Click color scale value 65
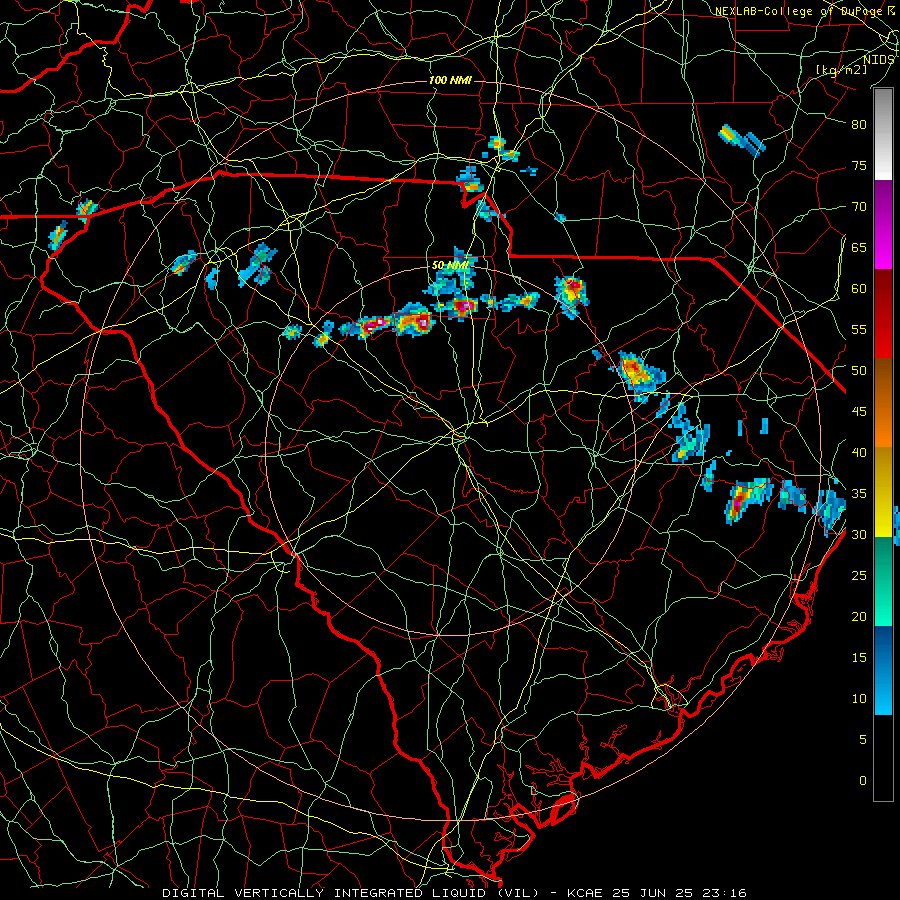 pyautogui.click(x=859, y=247)
